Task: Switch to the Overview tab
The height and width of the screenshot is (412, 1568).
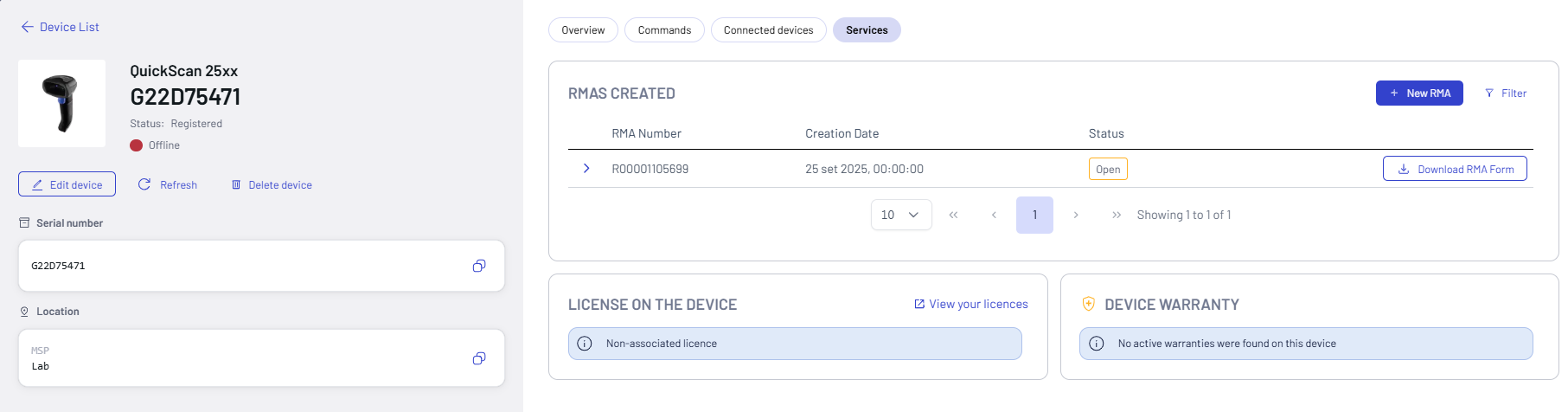Action: click(583, 30)
